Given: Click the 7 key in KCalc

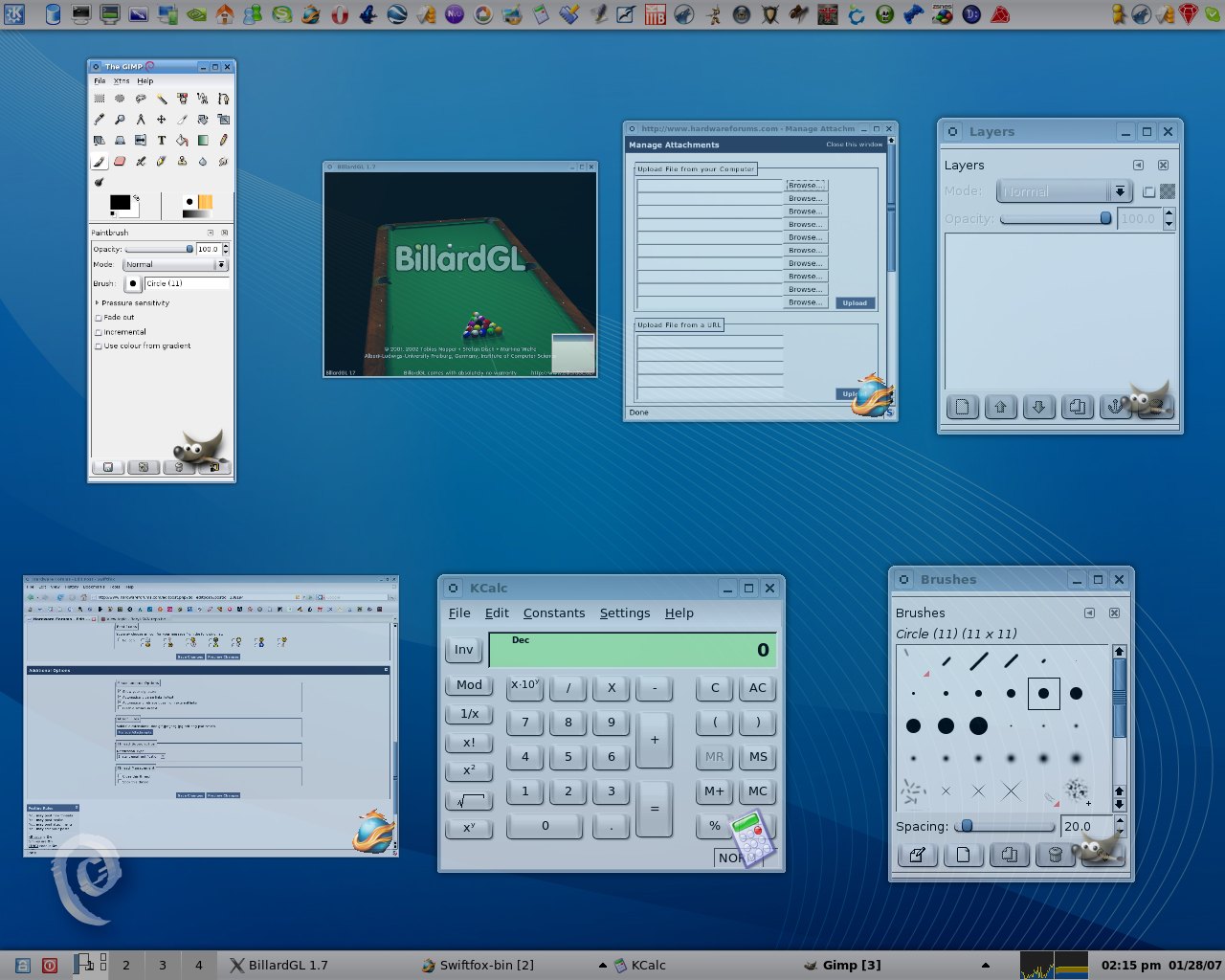Looking at the screenshot, I should click(x=525, y=723).
